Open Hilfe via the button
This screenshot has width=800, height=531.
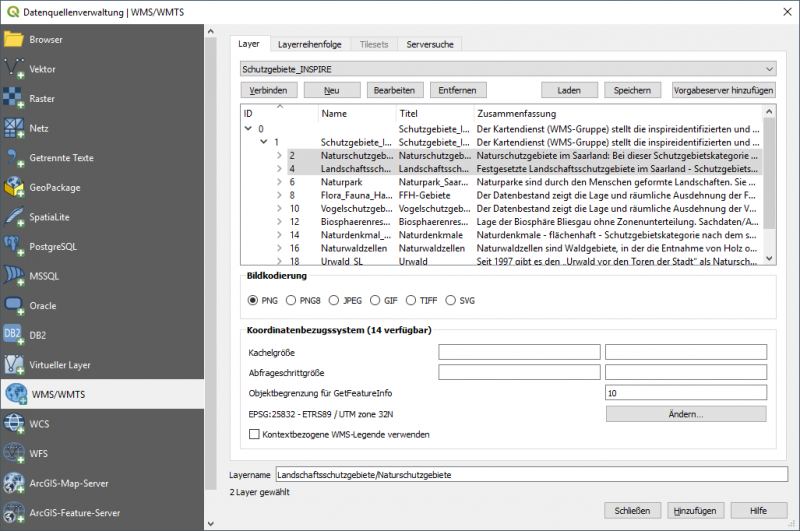pyautogui.click(x=759, y=511)
